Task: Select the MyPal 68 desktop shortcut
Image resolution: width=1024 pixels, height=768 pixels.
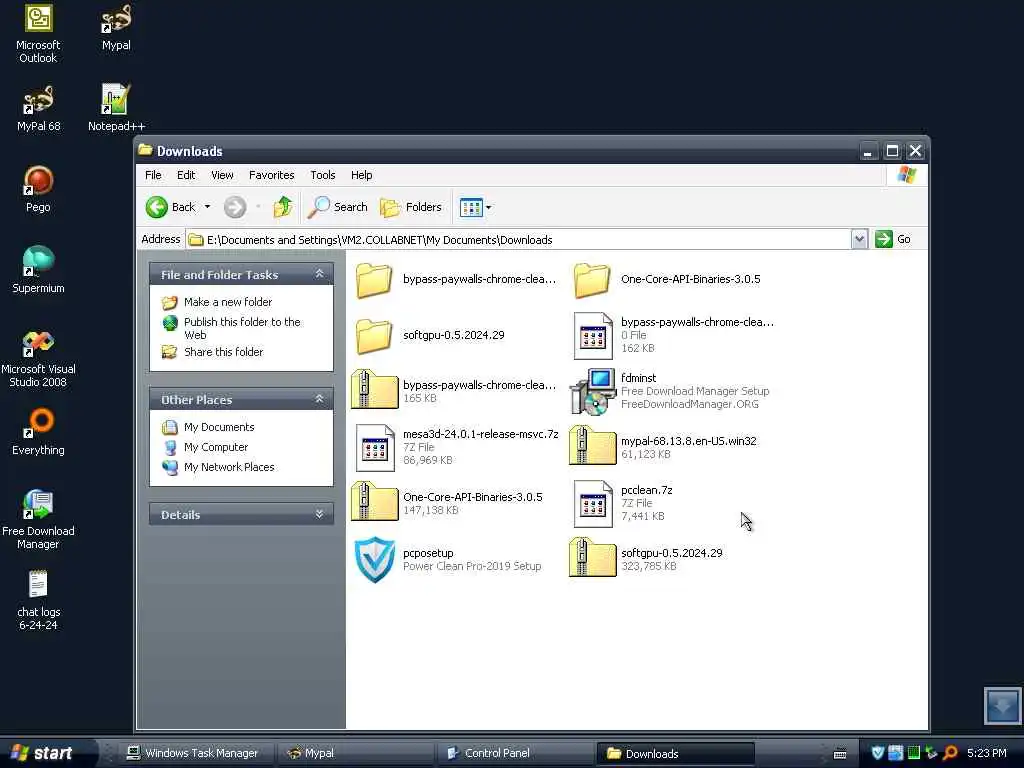Action: click(x=38, y=108)
